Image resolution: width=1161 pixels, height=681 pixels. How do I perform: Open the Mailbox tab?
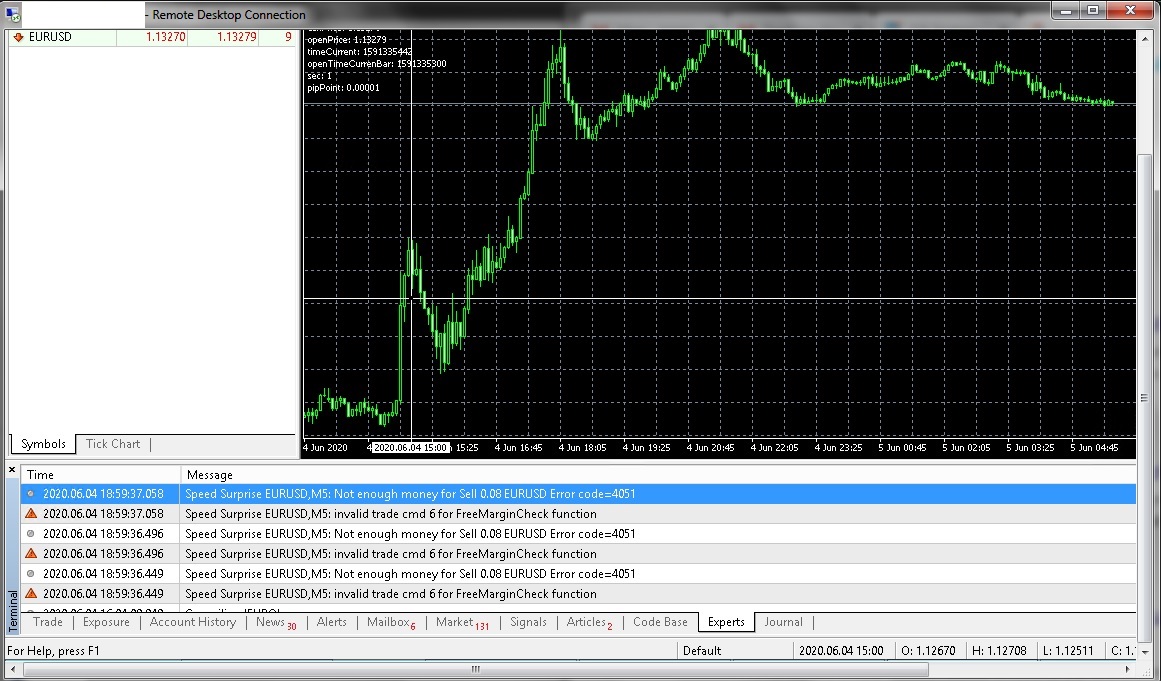pos(389,622)
